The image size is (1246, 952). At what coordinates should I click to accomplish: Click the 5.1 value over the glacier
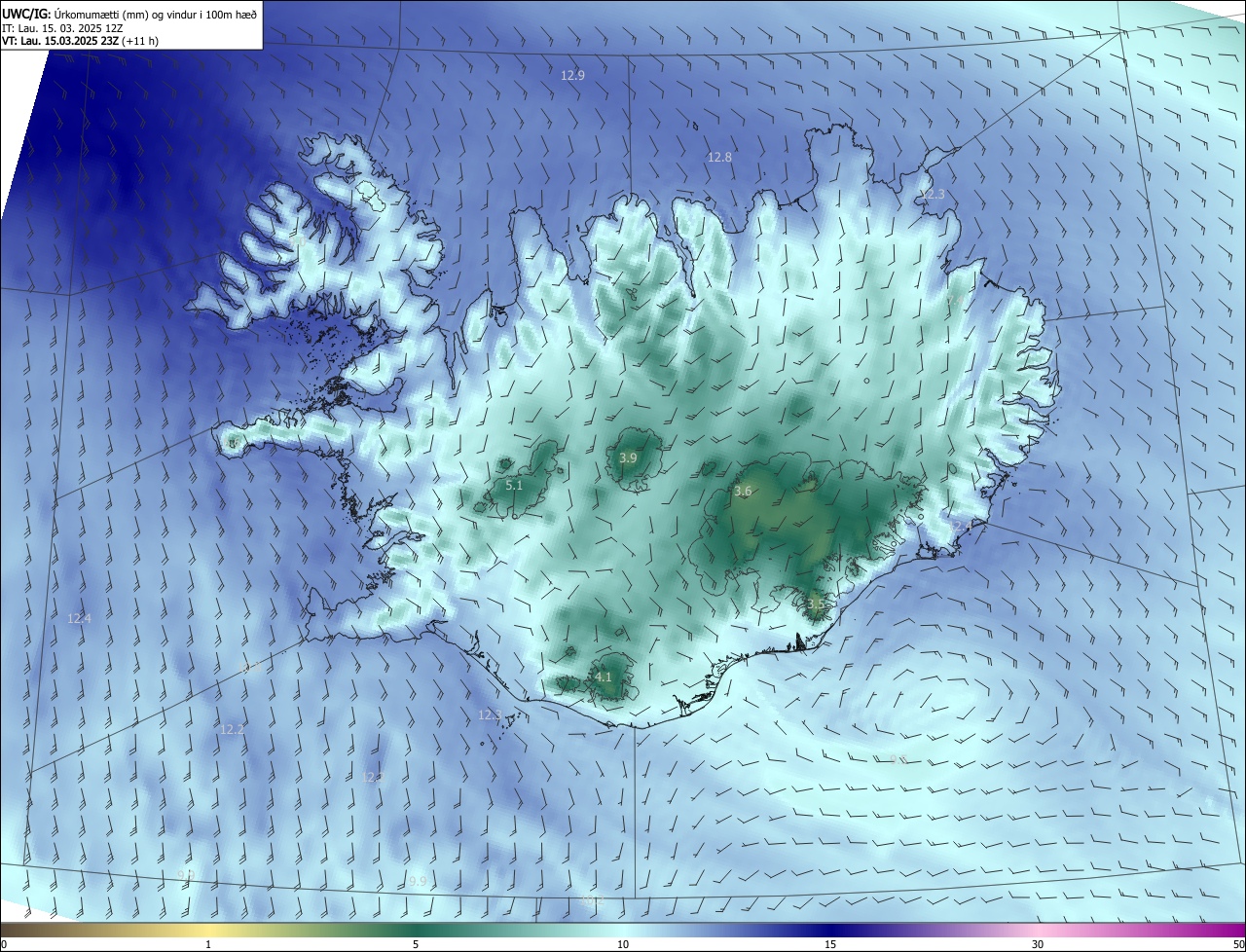(x=515, y=485)
